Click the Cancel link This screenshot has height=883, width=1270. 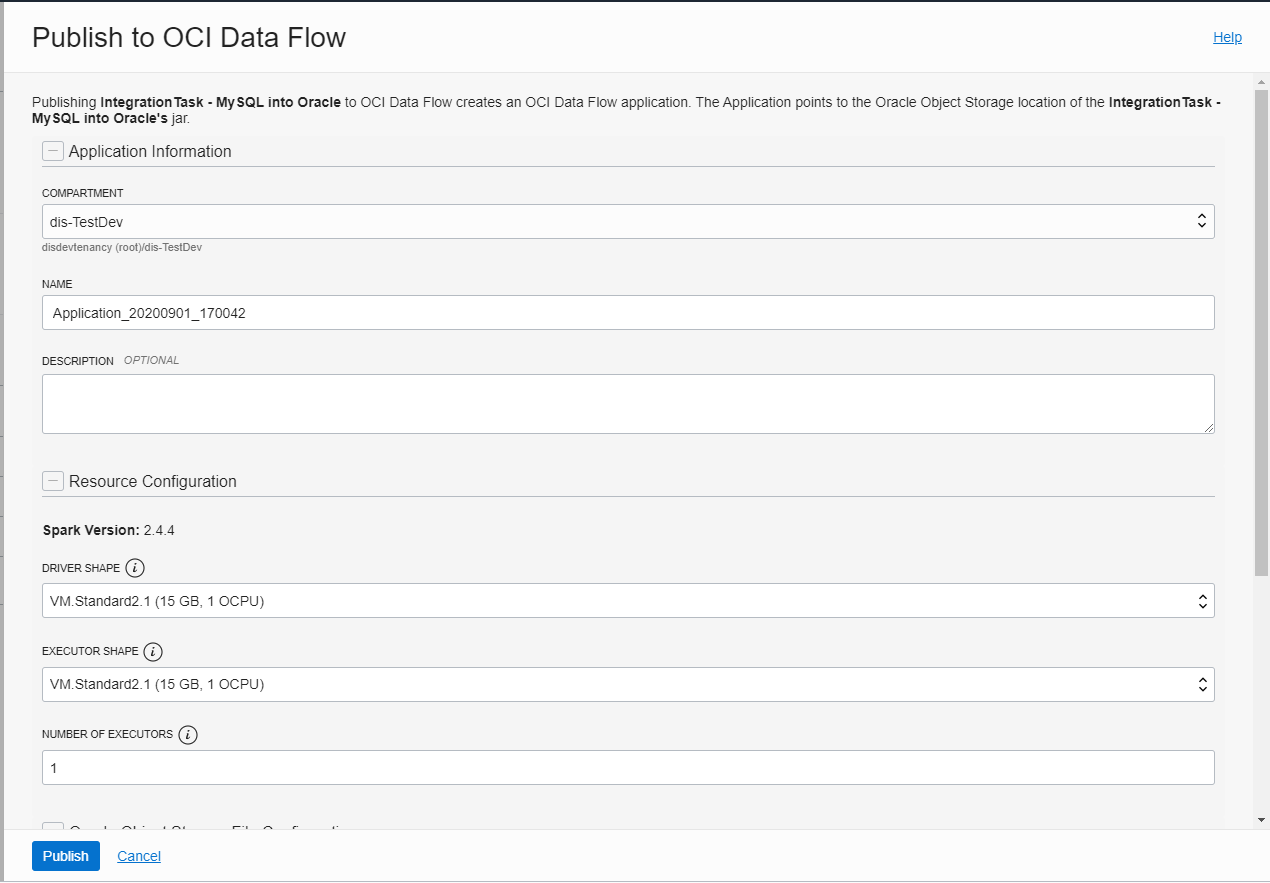[138, 856]
